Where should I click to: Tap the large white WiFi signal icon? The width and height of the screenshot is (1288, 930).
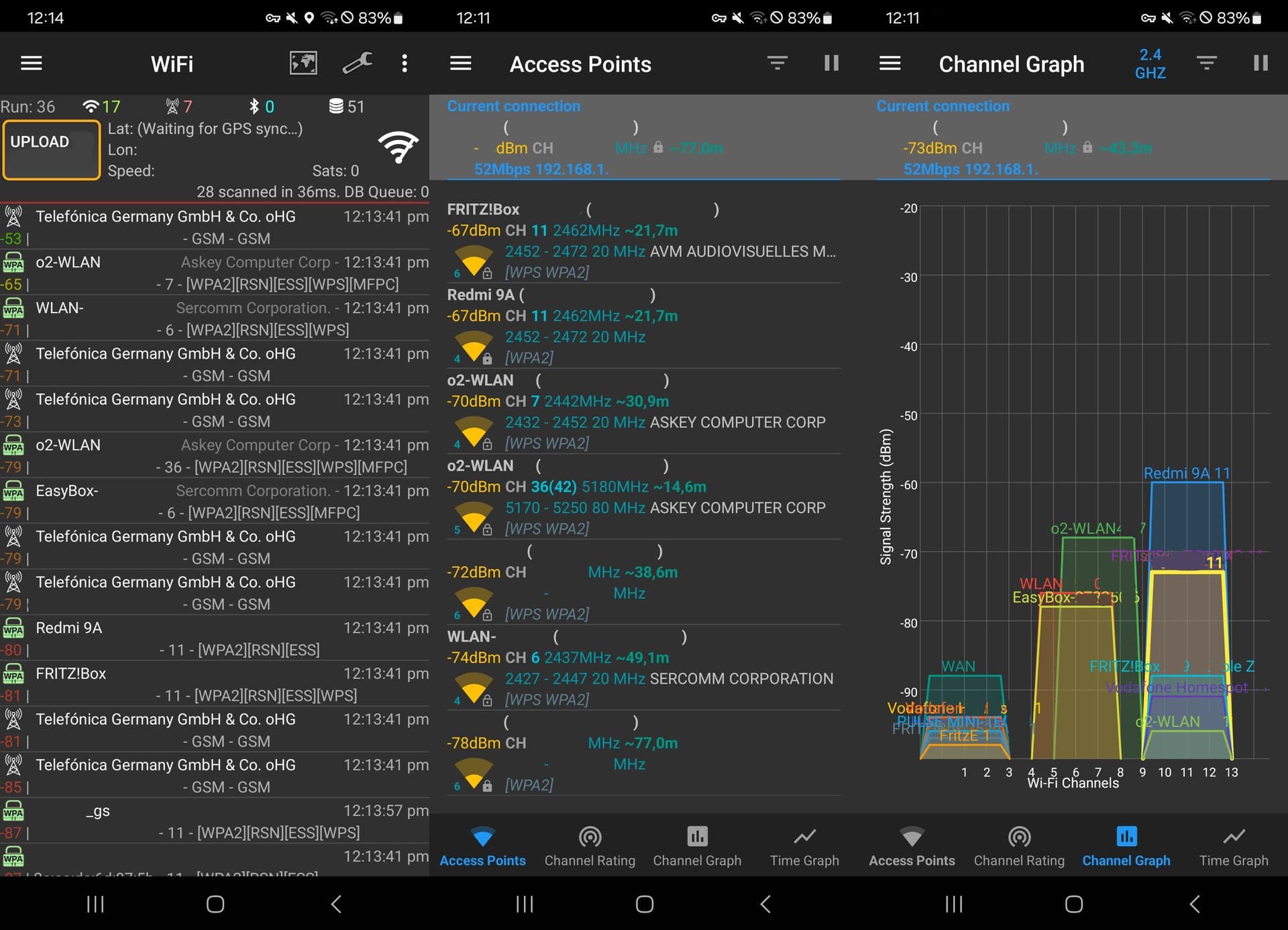tap(398, 147)
